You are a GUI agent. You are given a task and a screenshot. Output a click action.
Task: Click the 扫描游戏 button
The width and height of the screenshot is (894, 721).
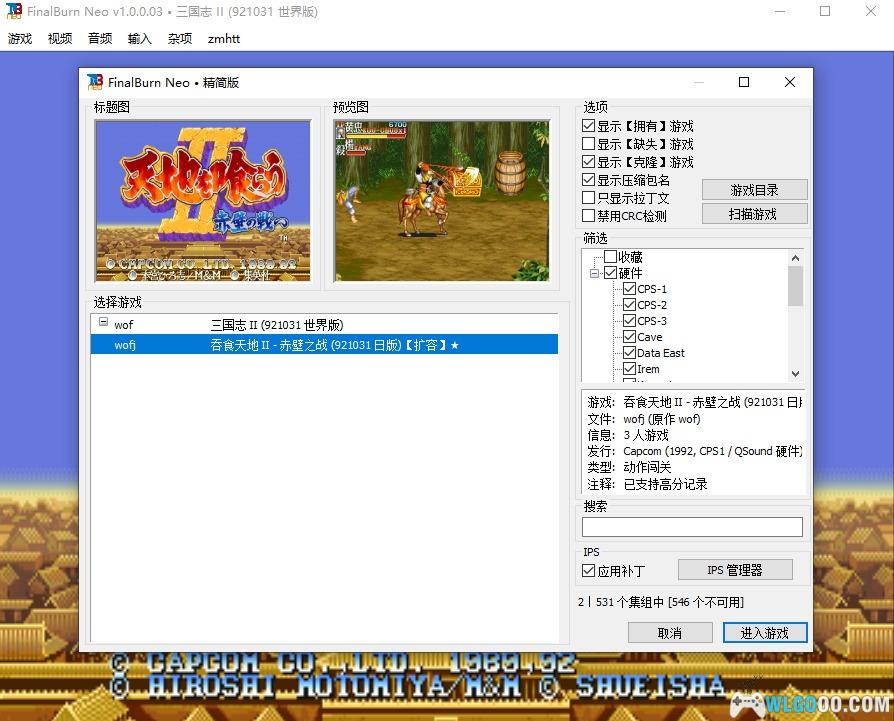(753, 214)
